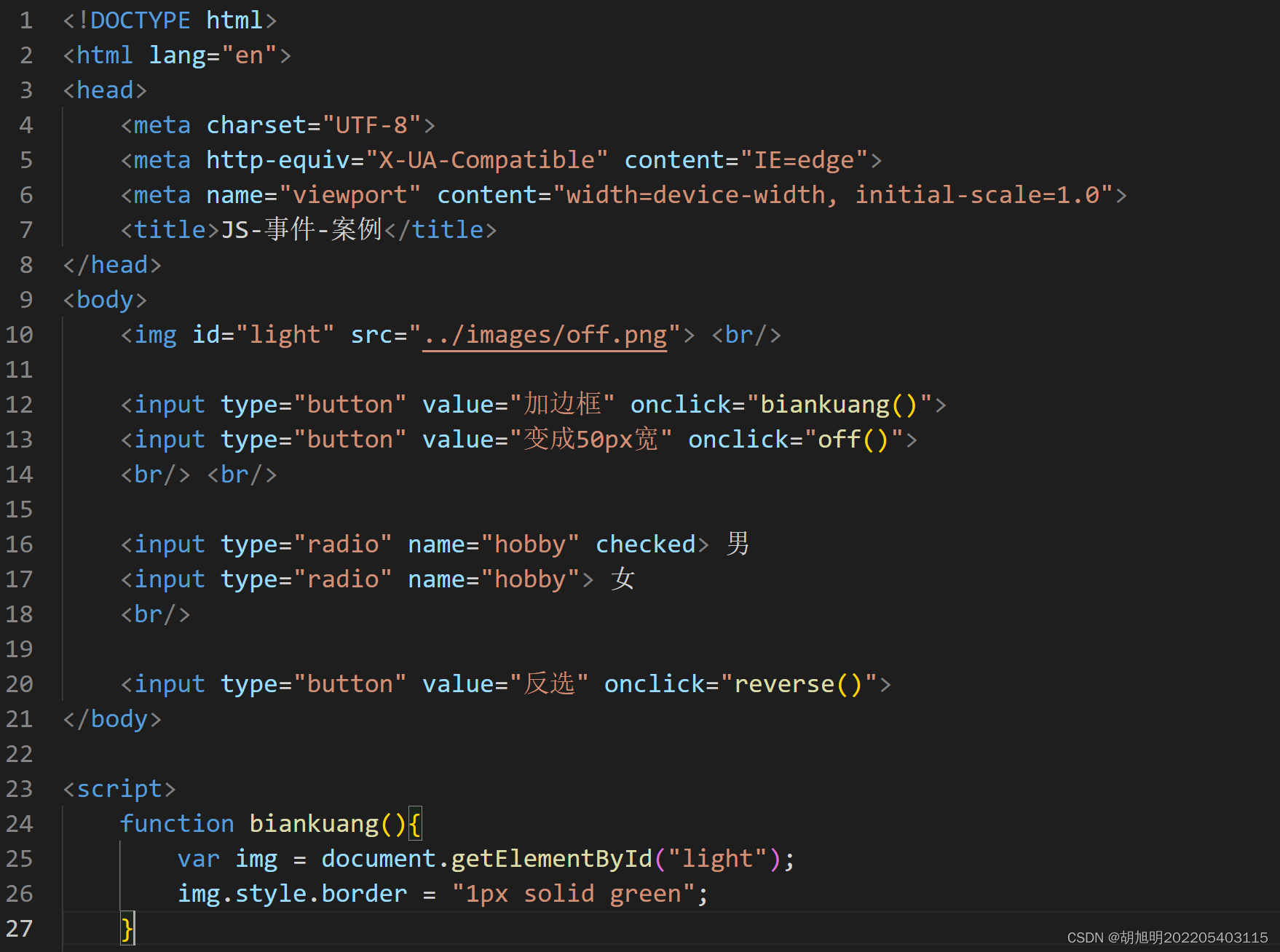Click line number 24 in the gutter

[x=20, y=823]
